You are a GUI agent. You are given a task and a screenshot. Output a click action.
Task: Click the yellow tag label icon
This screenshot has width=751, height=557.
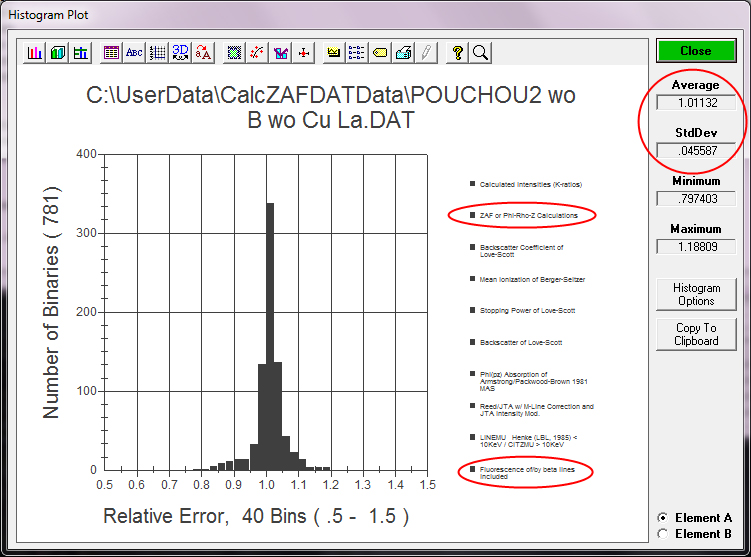380,53
